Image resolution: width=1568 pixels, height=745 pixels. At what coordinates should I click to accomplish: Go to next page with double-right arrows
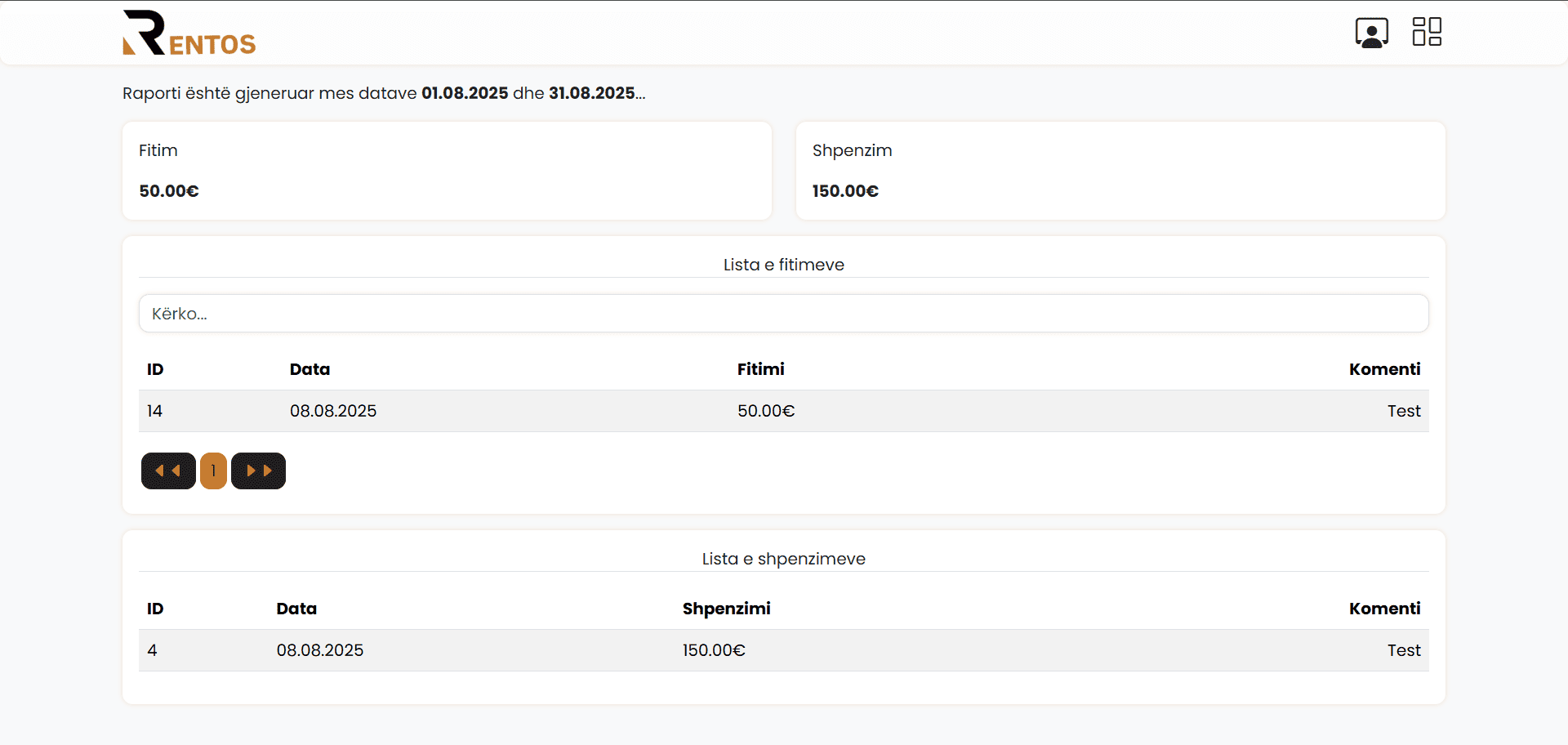pyautogui.click(x=258, y=471)
